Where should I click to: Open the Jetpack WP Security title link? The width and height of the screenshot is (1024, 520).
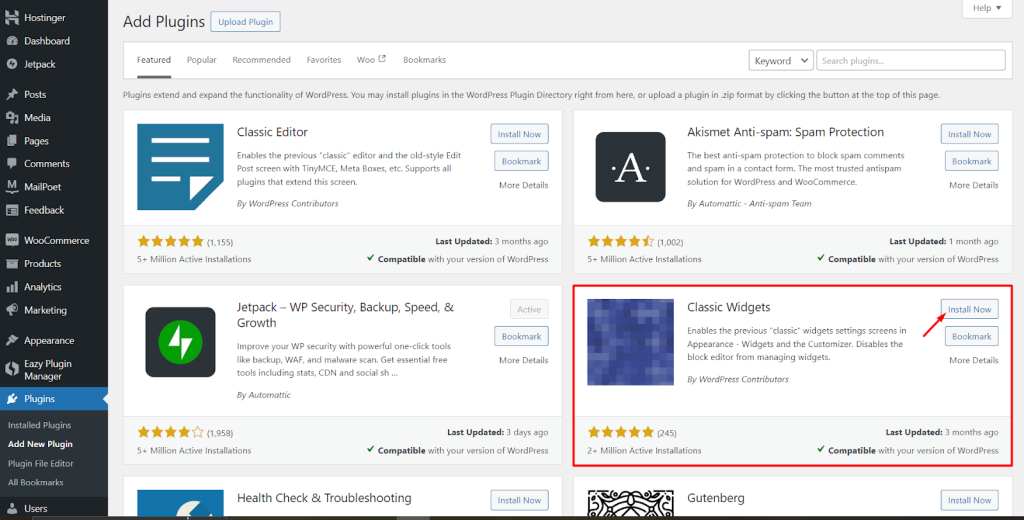click(x=345, y=315)
